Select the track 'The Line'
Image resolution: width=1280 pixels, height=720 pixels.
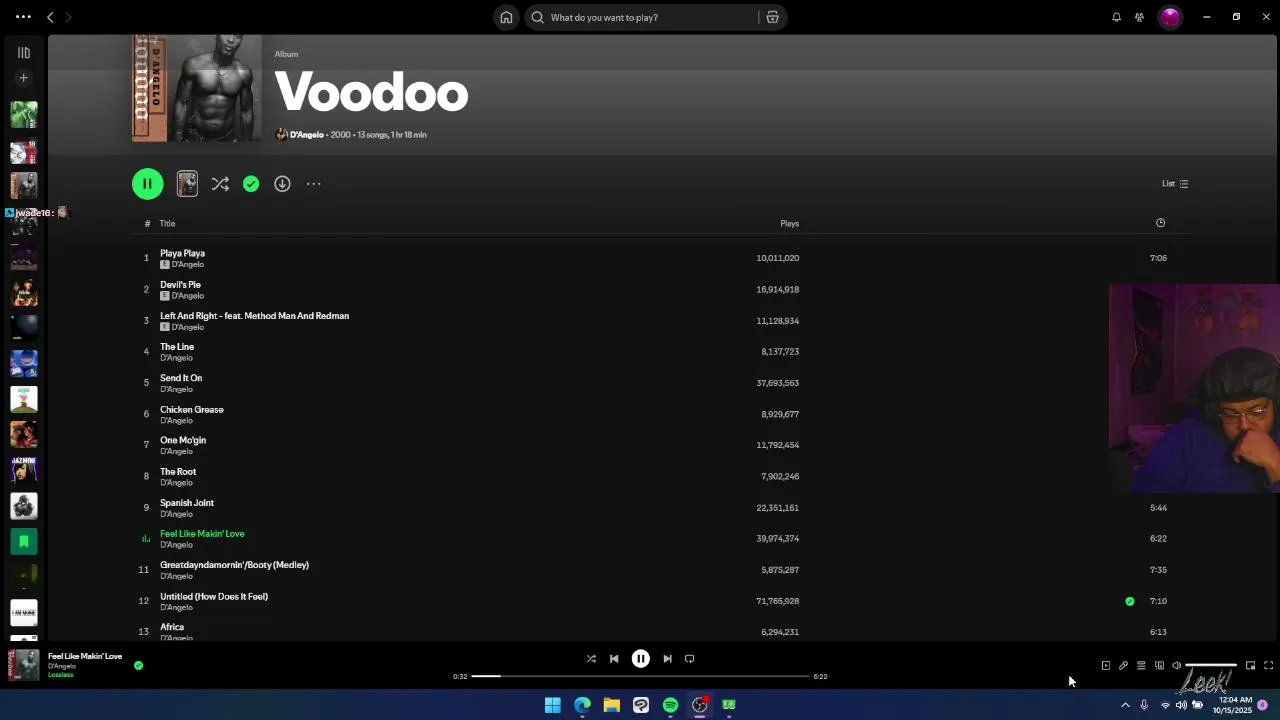pos(177,347)
